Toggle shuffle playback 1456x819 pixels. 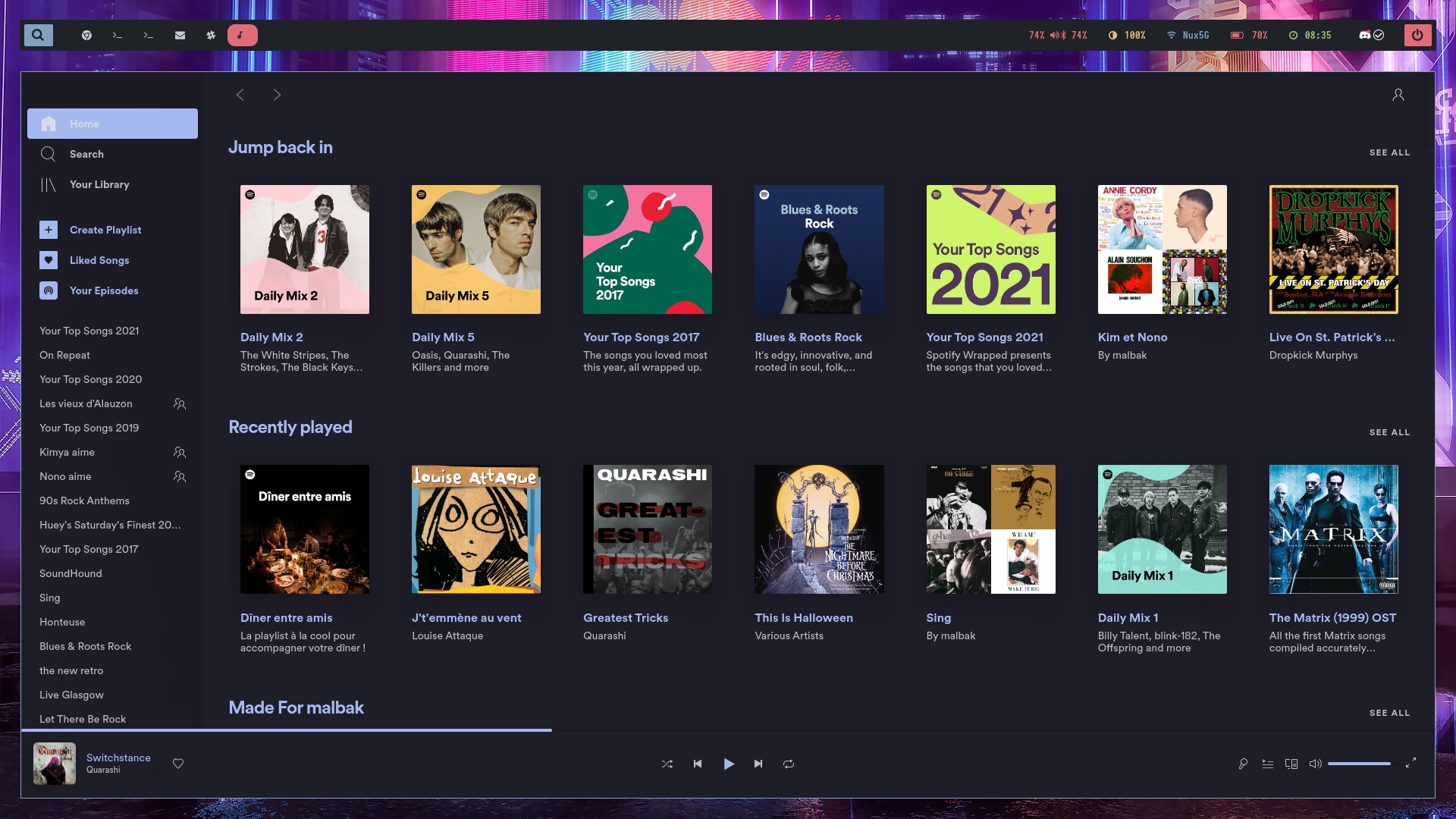667,764
